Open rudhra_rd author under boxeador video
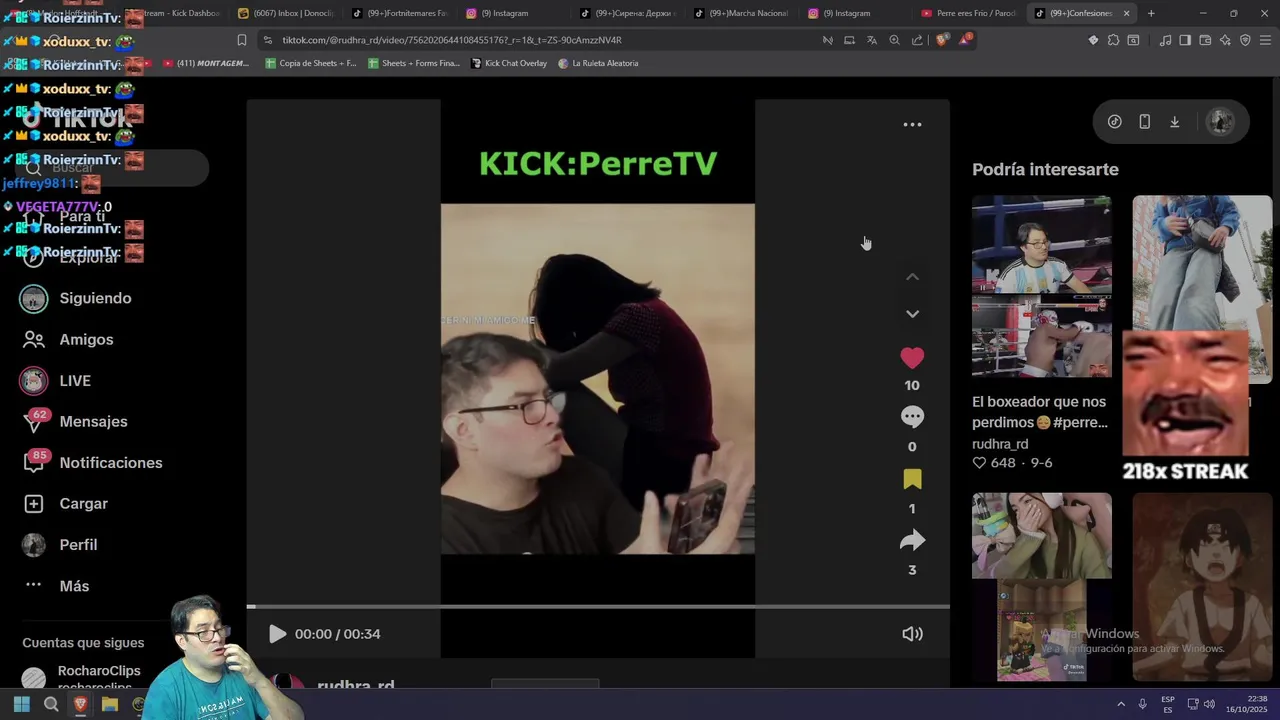Screen dimensions: 1280x720 click(x=1000, y=444)
